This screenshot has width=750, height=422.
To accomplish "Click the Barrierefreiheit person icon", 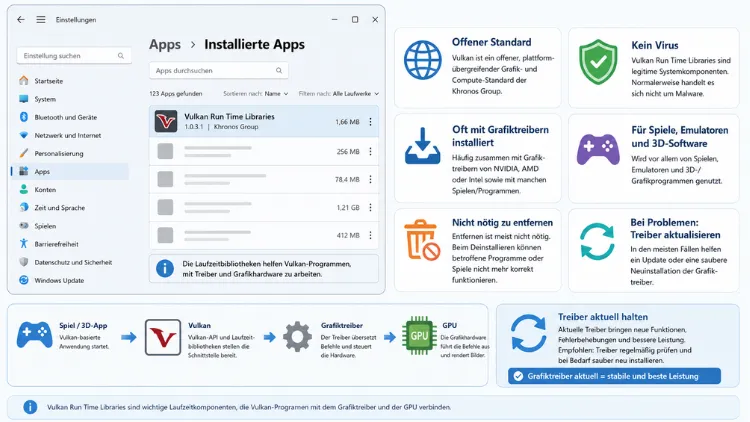I will [x=23, y=244].
